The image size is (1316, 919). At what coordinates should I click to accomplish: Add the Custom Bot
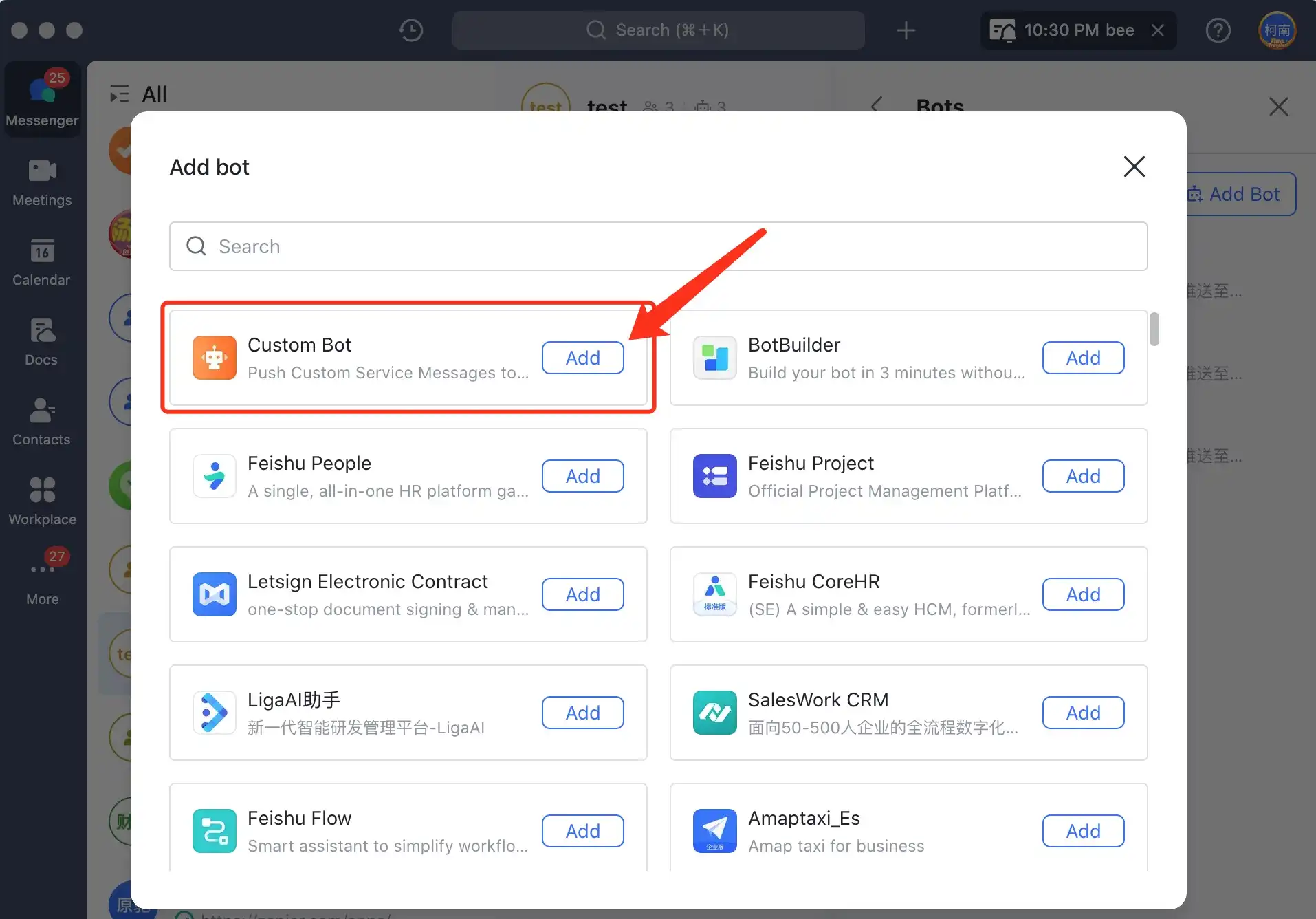[583, 358]
